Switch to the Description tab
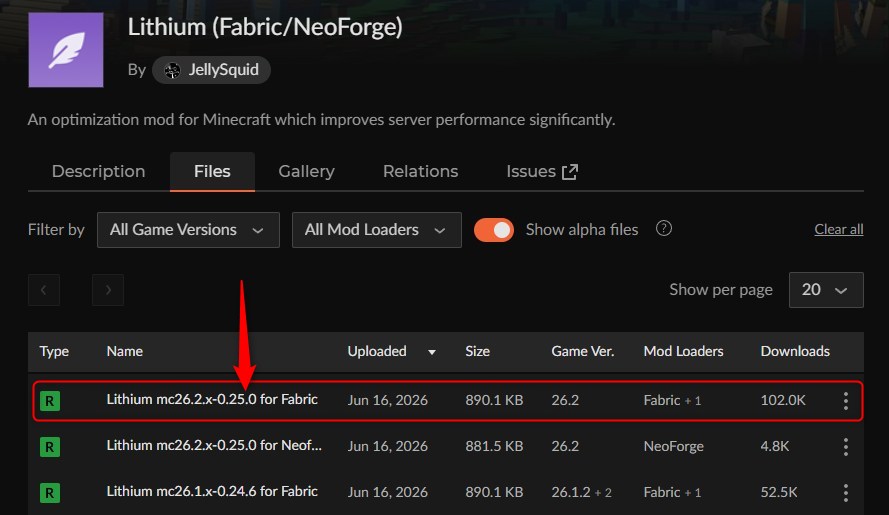Viewport: 889px width, 515px height. point(99,171)
